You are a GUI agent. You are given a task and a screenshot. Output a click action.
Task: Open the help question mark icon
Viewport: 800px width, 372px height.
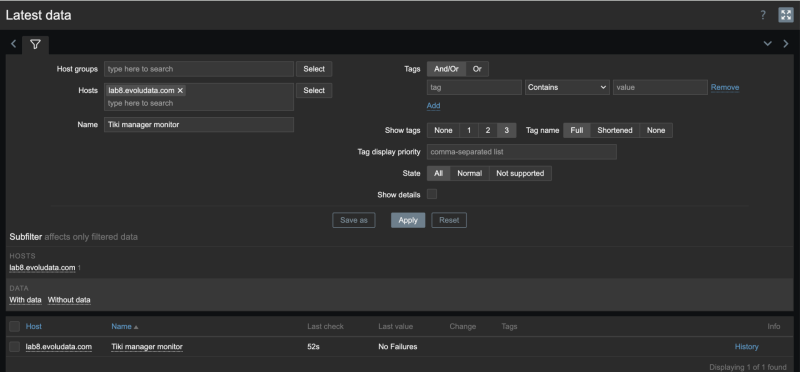pyautogui.click(x=763, y=15)
